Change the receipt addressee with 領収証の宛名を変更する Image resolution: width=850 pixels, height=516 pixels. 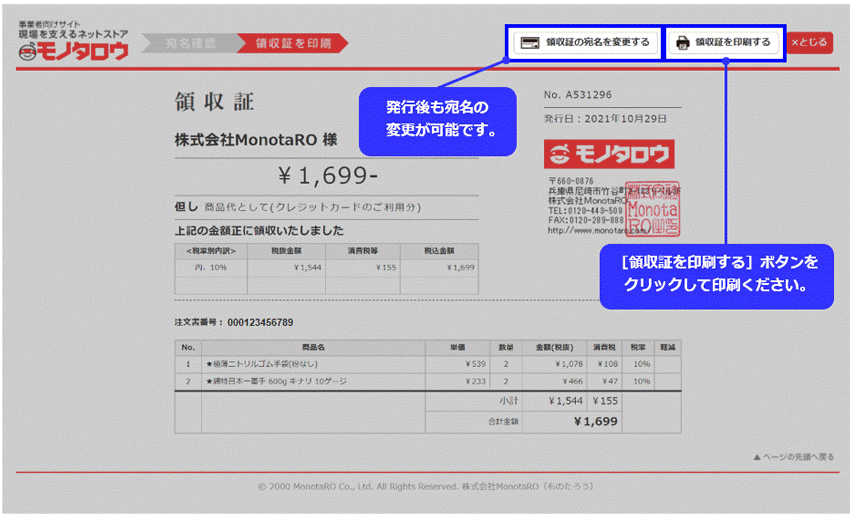coord(584,42)
